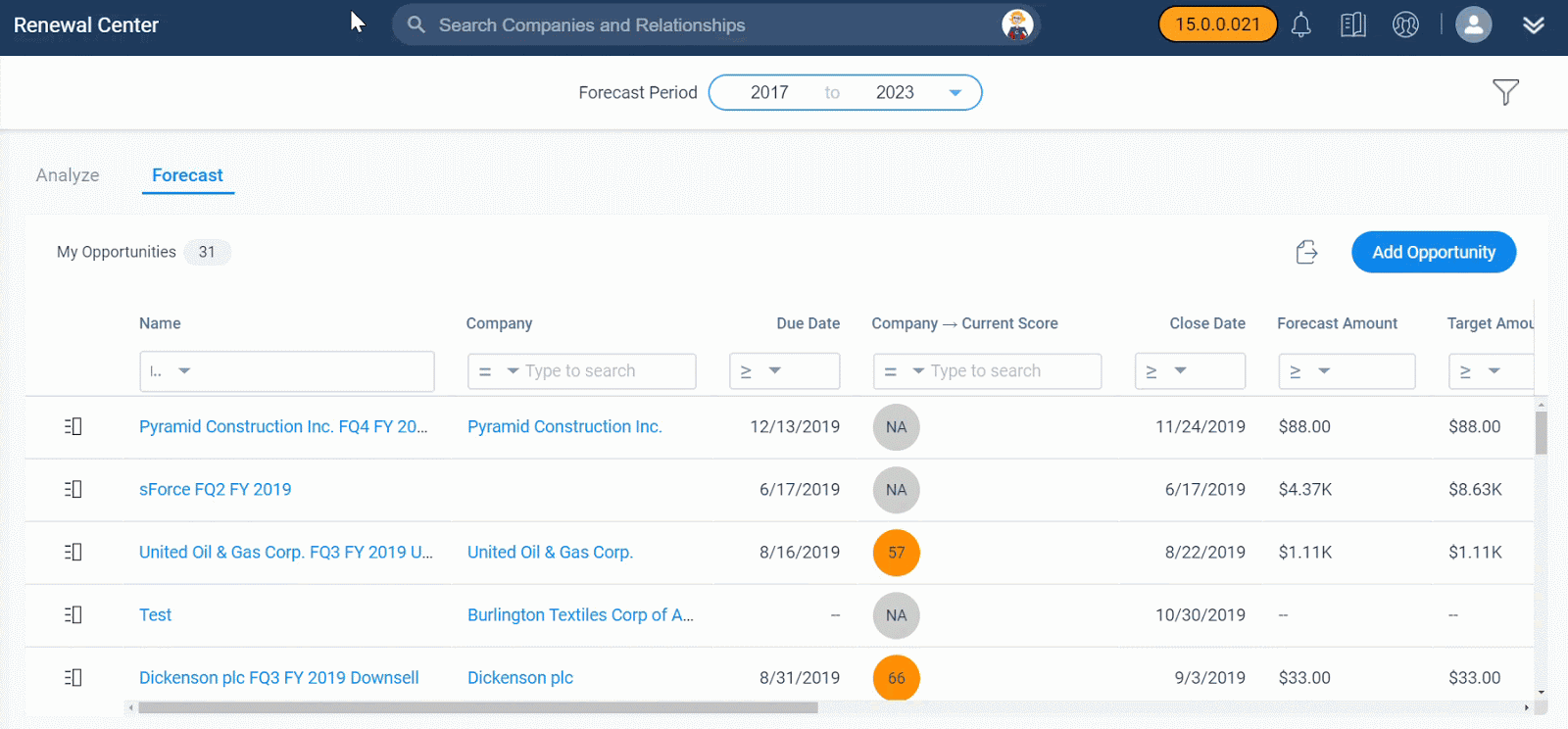Open Burlington Textiles Corp company link
This screenshot has width=1568, height=729.
point(580,614)
